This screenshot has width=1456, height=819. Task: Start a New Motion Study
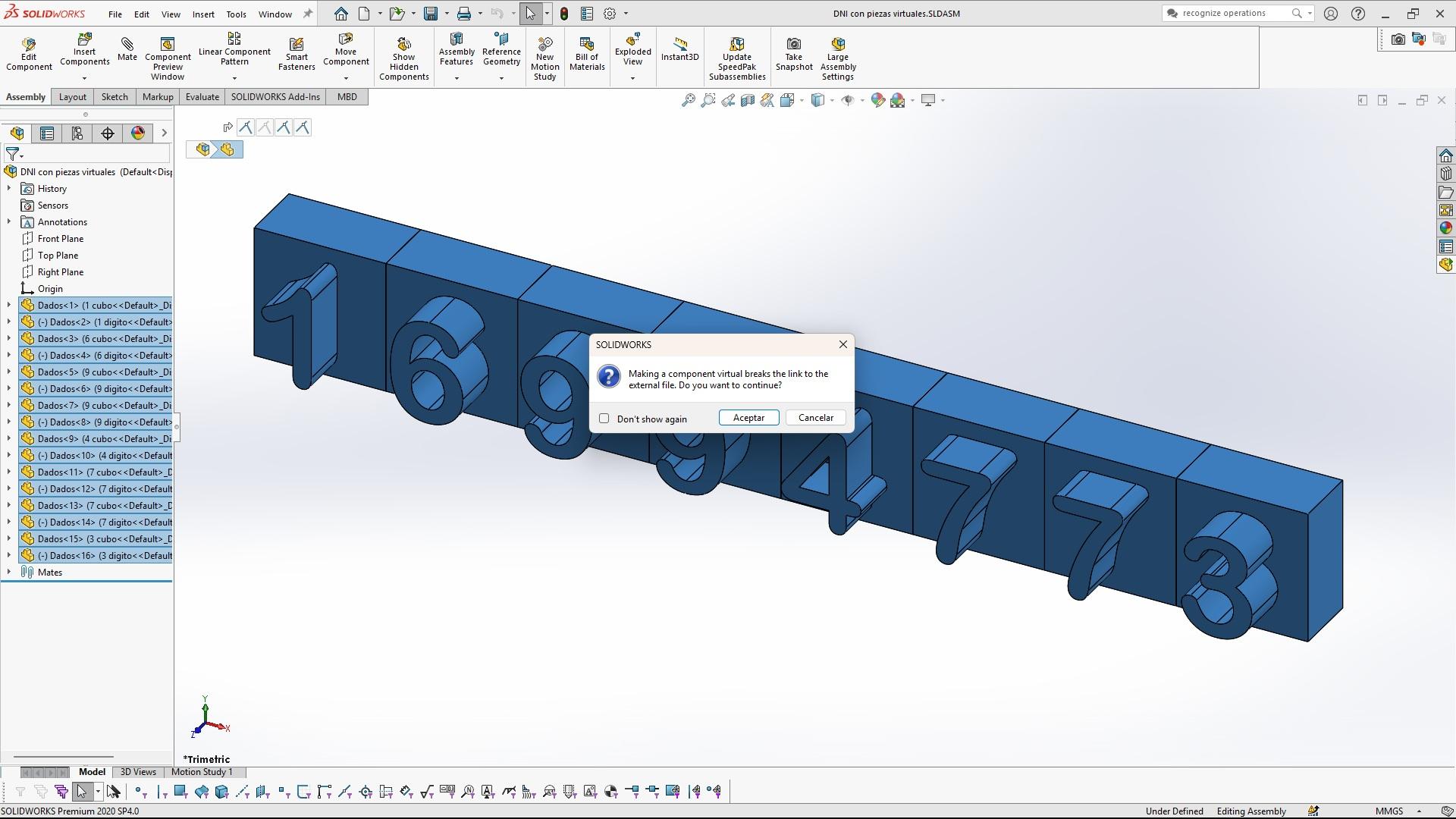click(544, 59)
